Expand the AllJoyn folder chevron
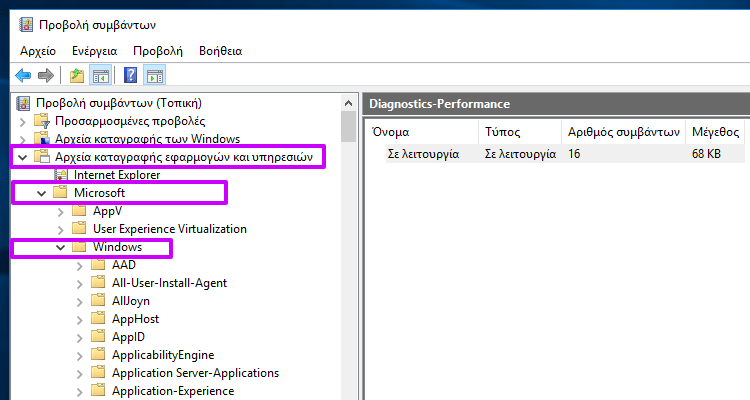 pyautogui.click(x=79, y=302)
